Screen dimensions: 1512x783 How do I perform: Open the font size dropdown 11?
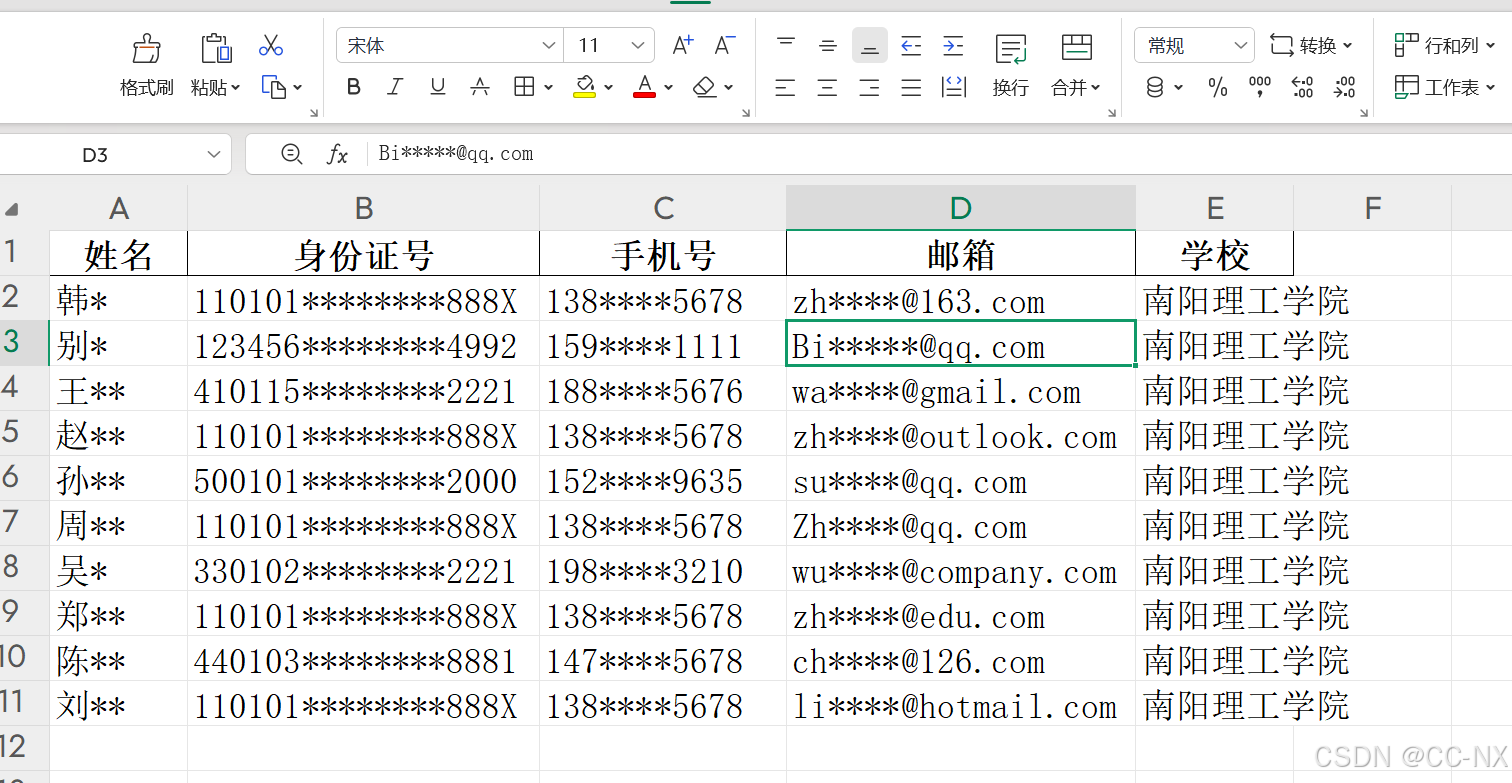click(x=638, y=45)
